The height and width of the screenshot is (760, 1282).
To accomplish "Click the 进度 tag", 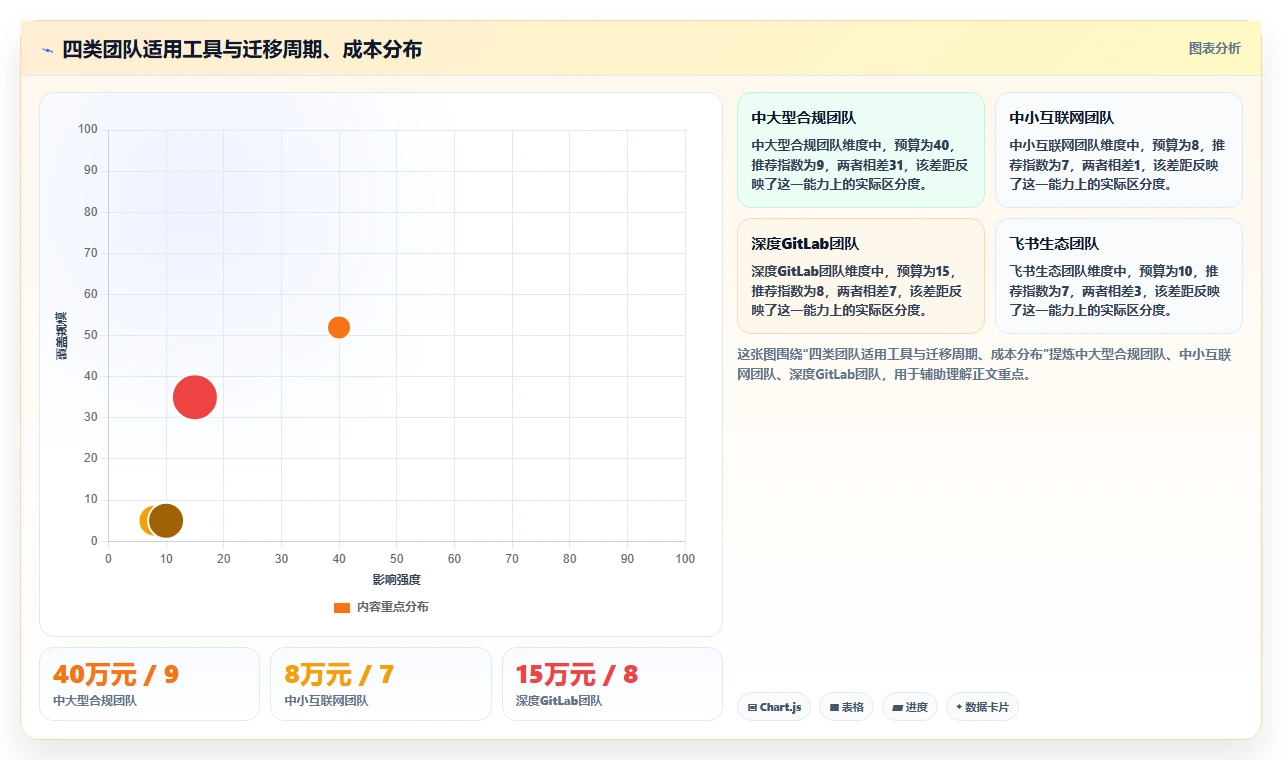I will point(910,707).
